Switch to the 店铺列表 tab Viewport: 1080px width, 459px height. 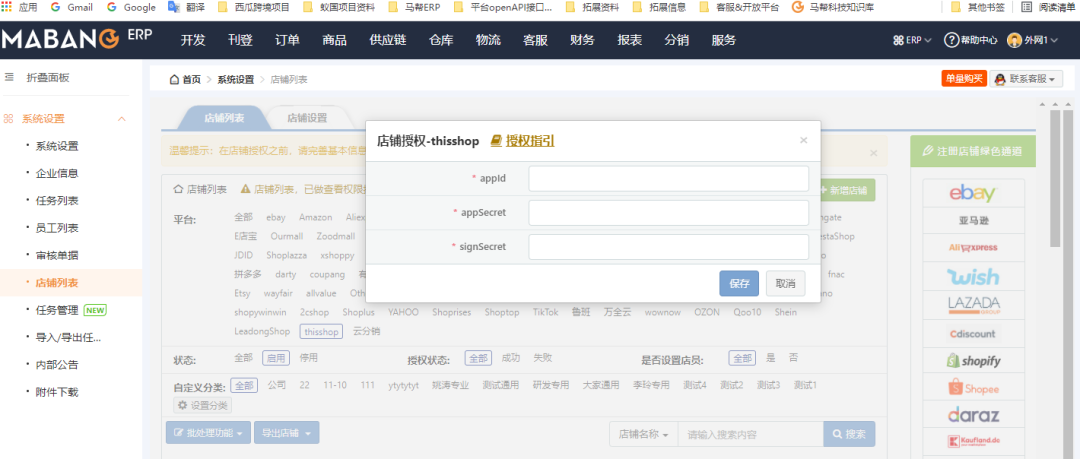225,118
